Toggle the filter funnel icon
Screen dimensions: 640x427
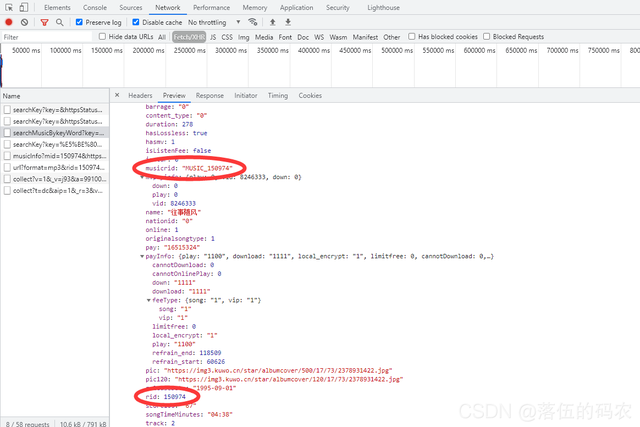tap(44, 22)
